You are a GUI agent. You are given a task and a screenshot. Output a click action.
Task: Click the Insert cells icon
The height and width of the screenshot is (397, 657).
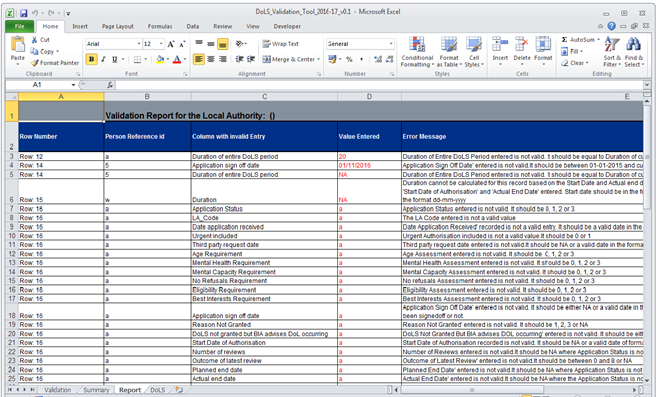tap(500, 44)
